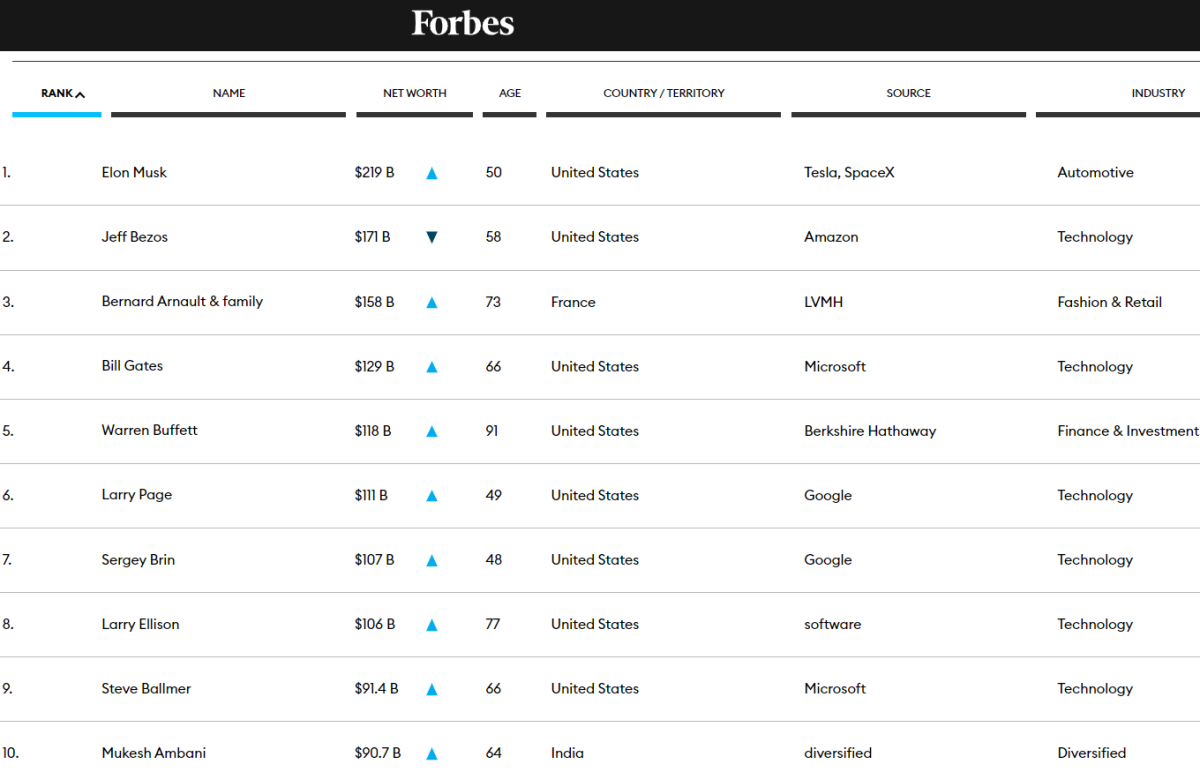Sort the list by Name column

(x=228, y=93)
